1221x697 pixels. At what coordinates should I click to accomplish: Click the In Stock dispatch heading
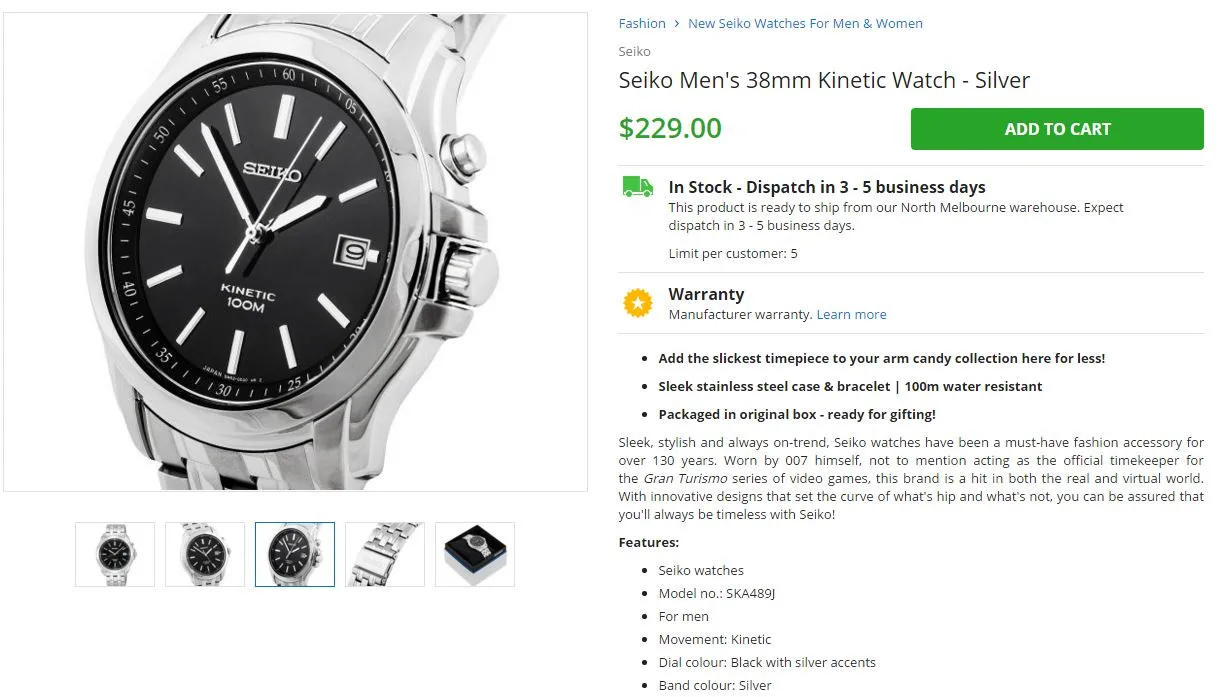tap(827, 187)
